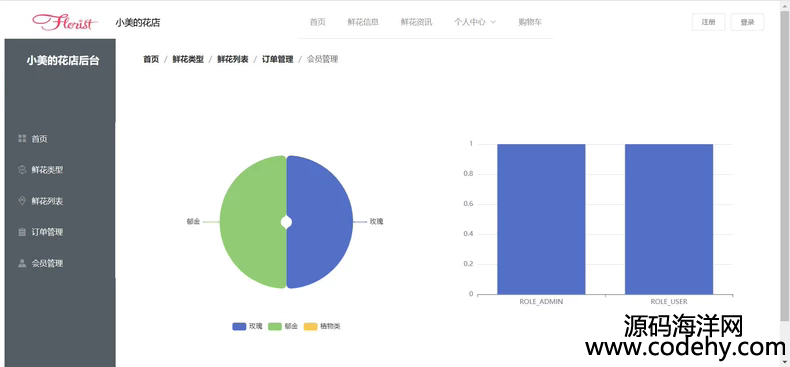790x367 pixels.
Task: Click the 订单管理 clipboard icon
Action: pyautogui.click(x=22, y=232)
